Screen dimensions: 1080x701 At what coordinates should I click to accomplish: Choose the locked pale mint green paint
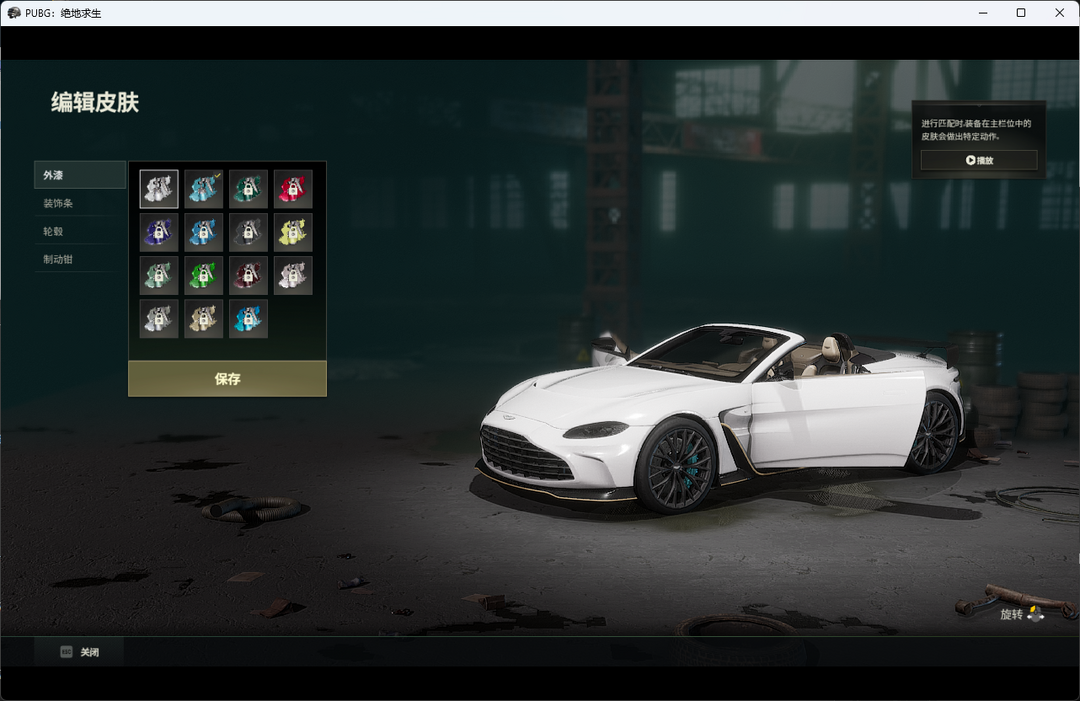[158, 275]
